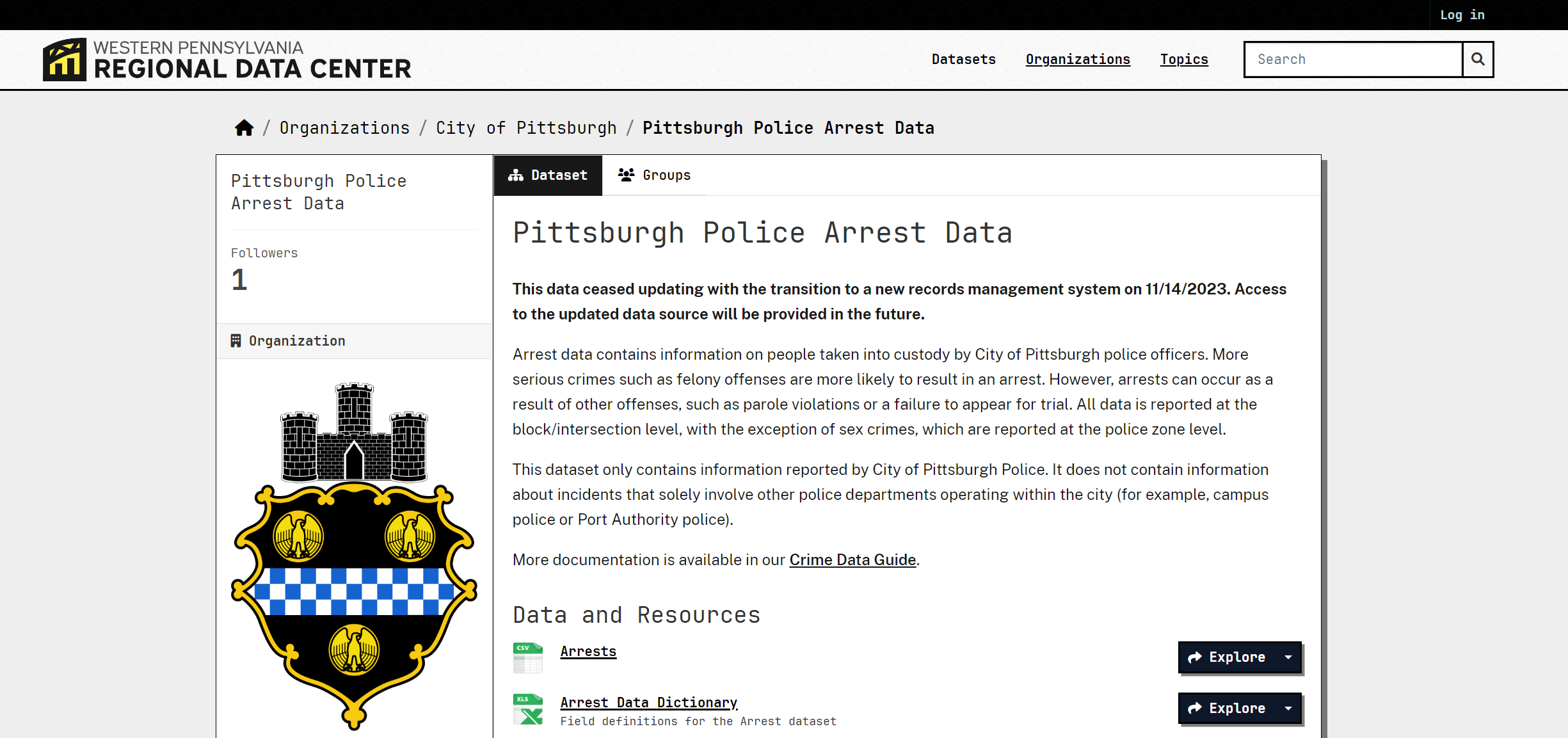Click the WPRDC logo icon

click(65, 60)
